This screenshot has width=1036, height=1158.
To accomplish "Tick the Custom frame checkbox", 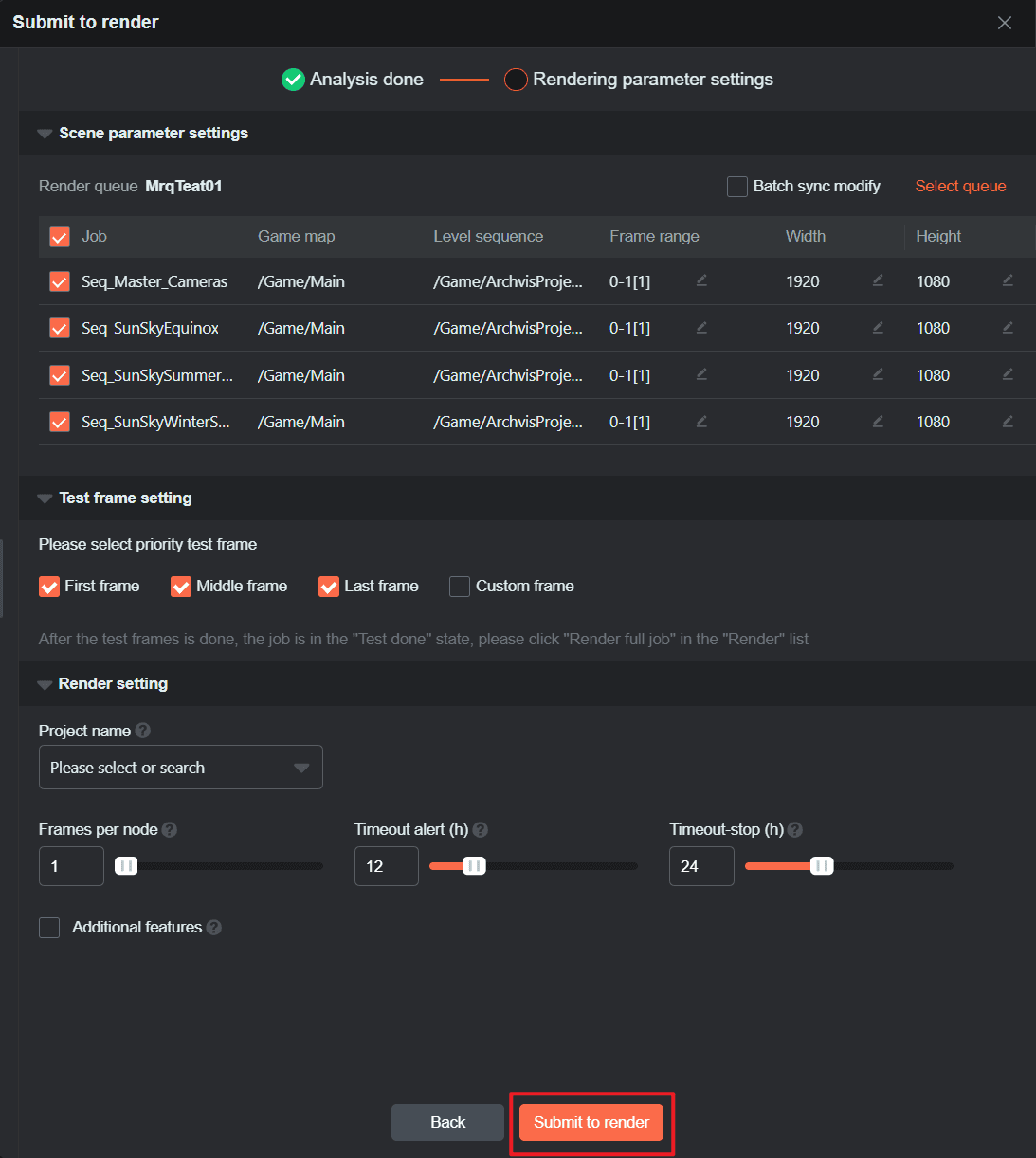I will (x=460, y=587).
